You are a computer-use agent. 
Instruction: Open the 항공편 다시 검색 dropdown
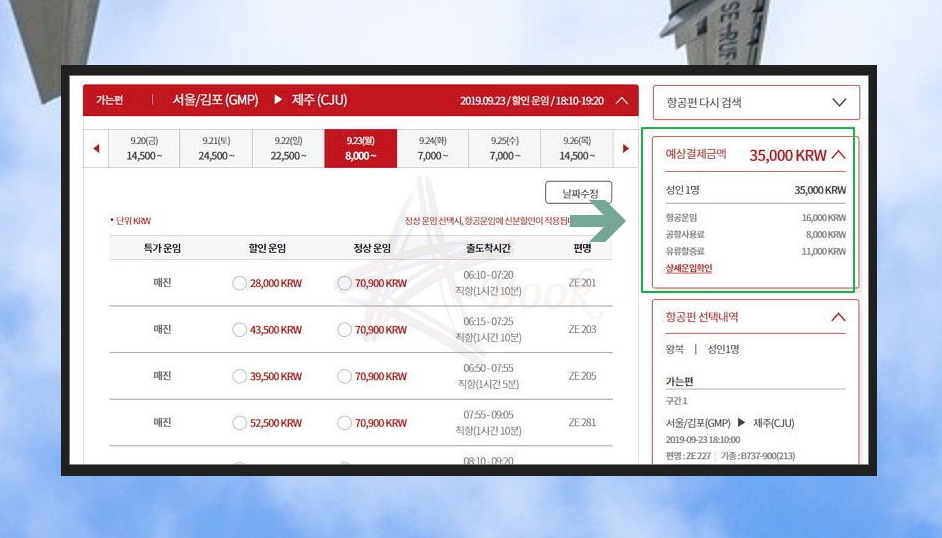756,103
